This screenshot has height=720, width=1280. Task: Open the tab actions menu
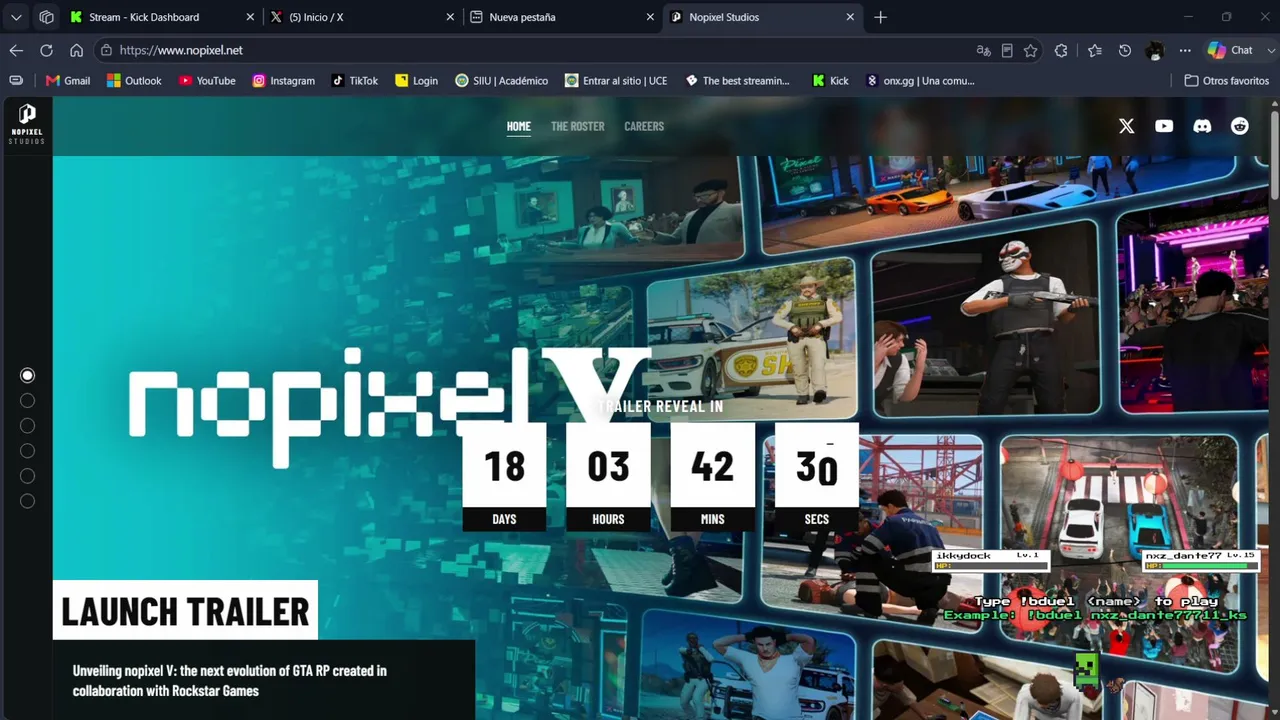click(x=16, y=17)
